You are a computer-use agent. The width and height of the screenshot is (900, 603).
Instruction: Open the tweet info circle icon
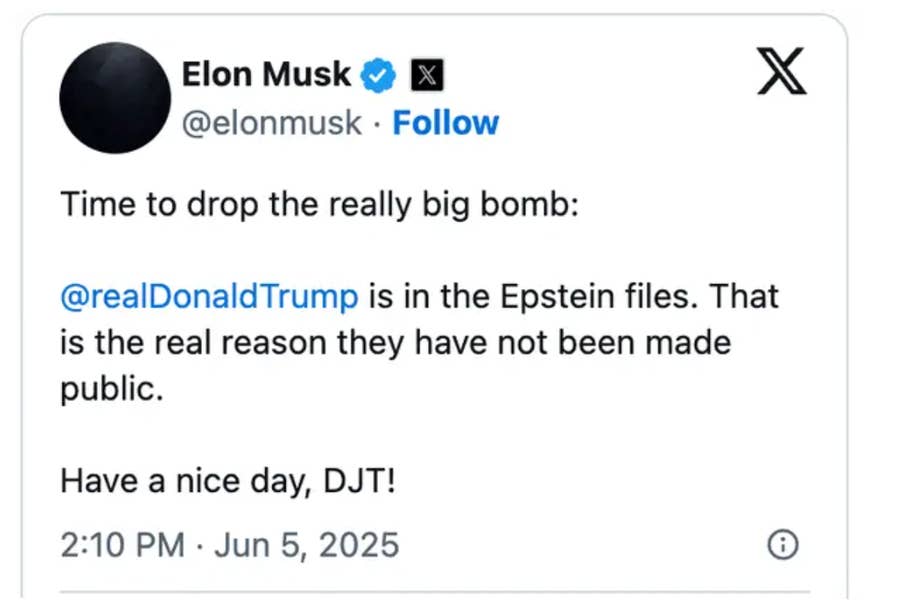[784, 544]
